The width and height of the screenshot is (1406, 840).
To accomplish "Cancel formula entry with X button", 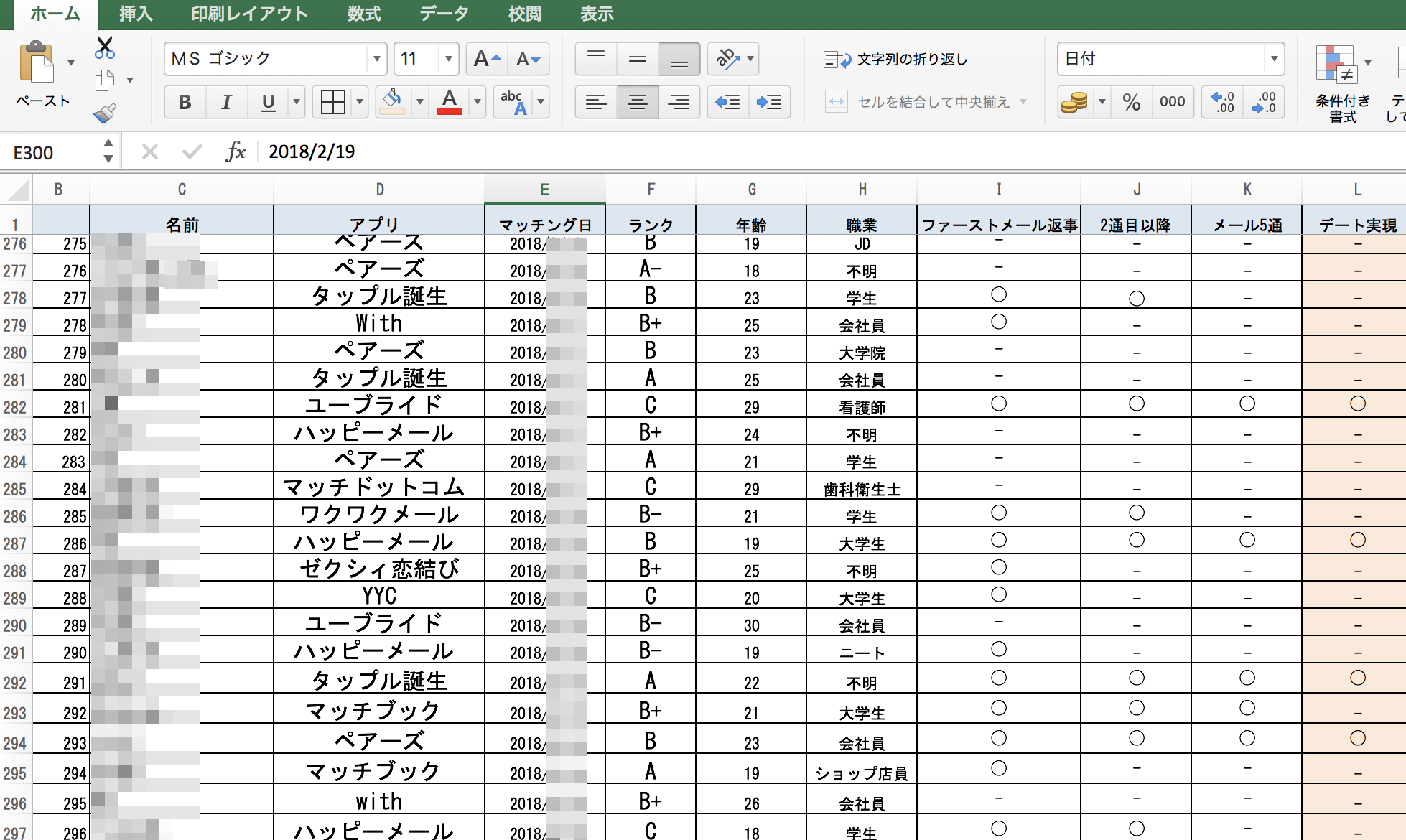I will pyautogui.click(x=150, y=151).
